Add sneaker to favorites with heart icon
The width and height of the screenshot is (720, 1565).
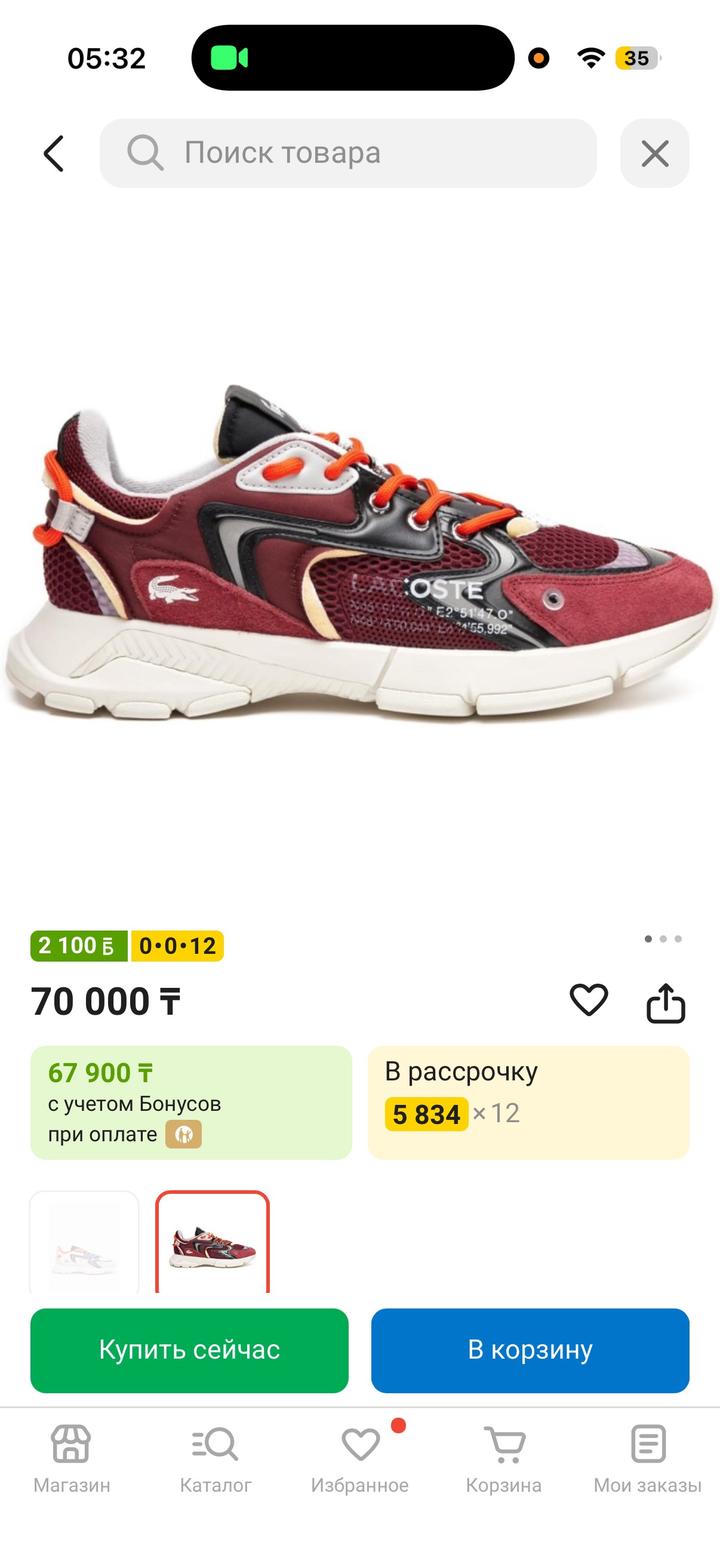point(589,1000)
